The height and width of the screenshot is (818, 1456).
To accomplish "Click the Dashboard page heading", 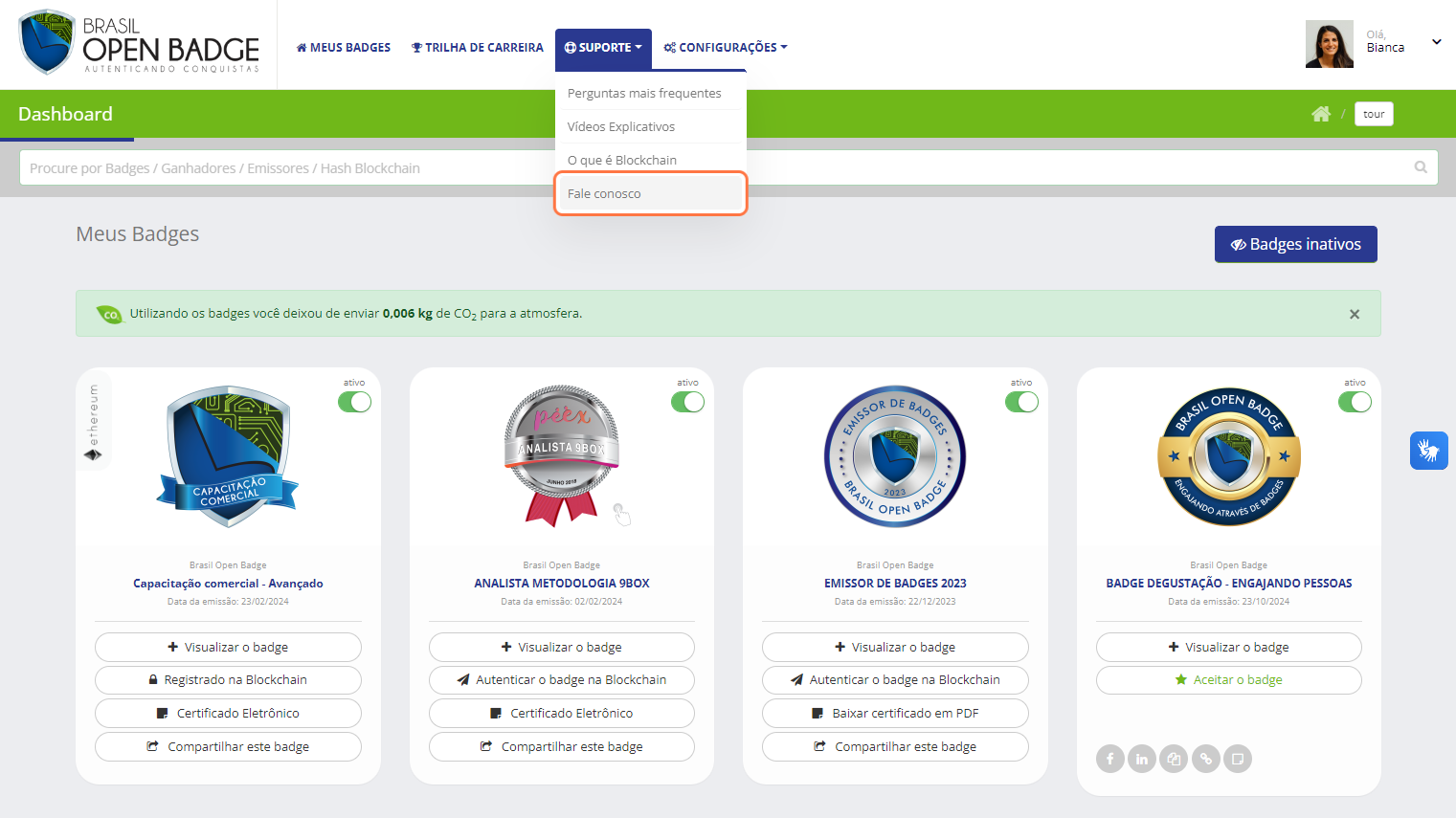I will [65, 114].
